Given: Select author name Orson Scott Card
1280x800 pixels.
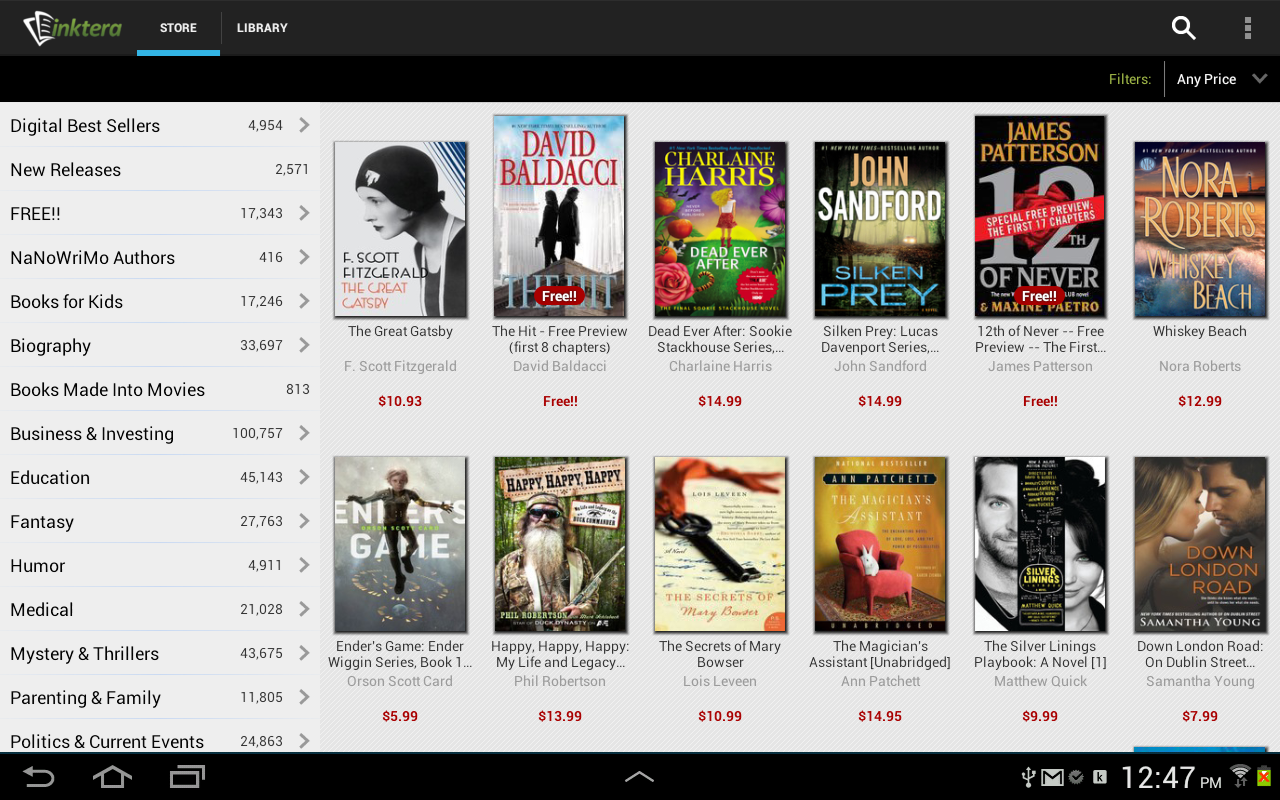Looking at the screenshot, I should pyautogui.click(x=400, y=681).
